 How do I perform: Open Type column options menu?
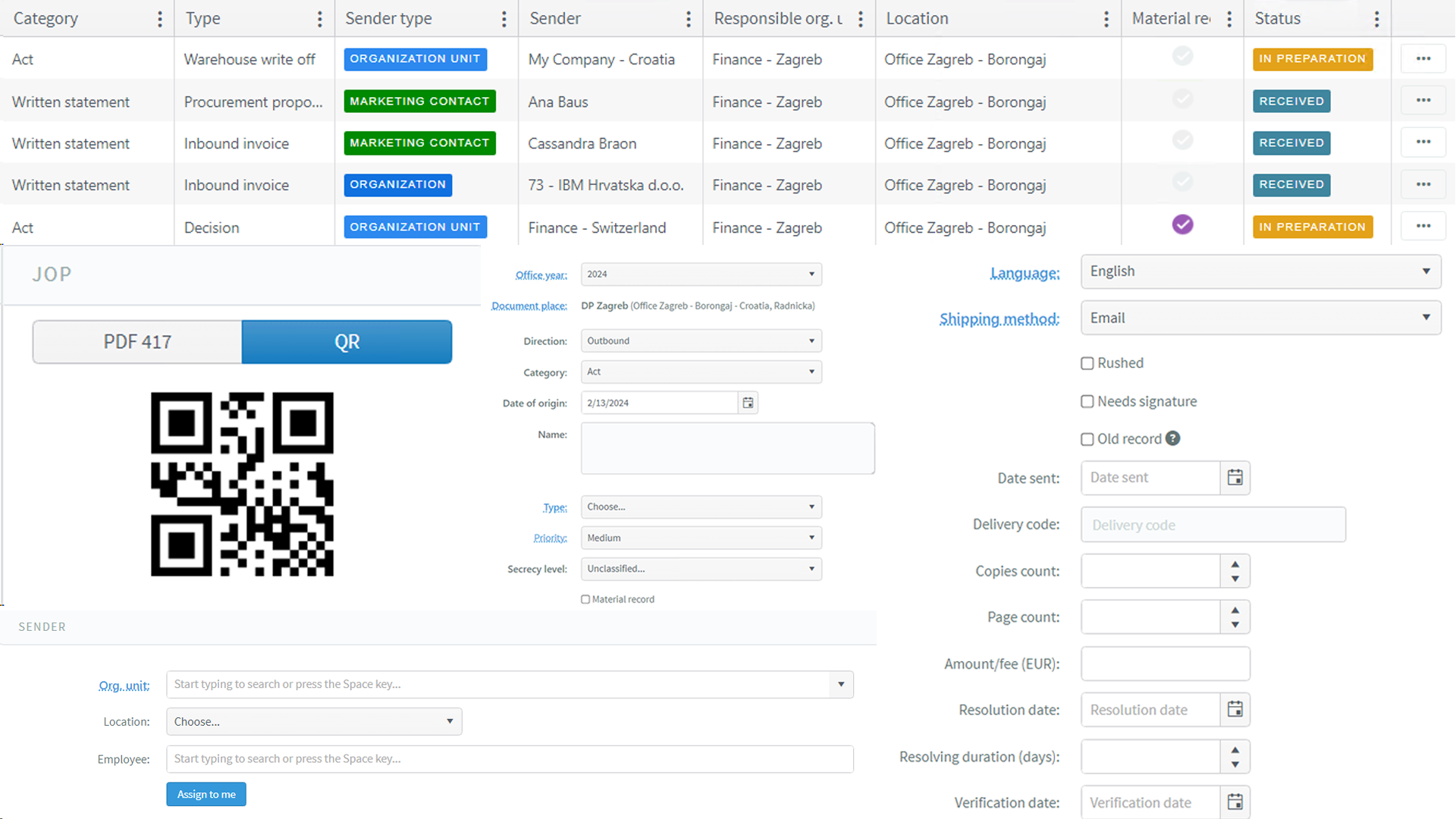click(x=320, y=19)
